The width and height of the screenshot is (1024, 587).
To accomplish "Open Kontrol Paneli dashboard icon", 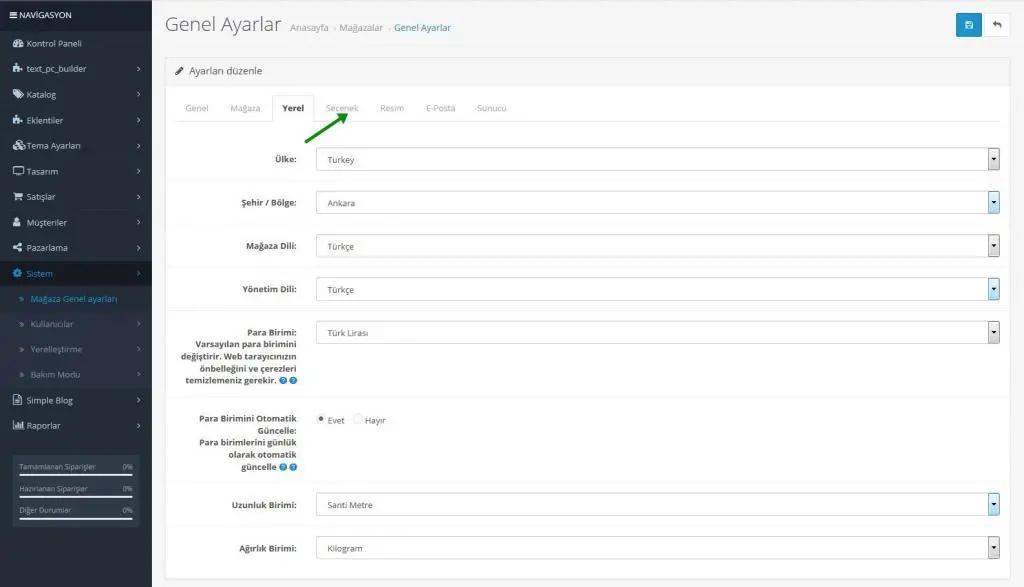I will click(x=18, y=43).
